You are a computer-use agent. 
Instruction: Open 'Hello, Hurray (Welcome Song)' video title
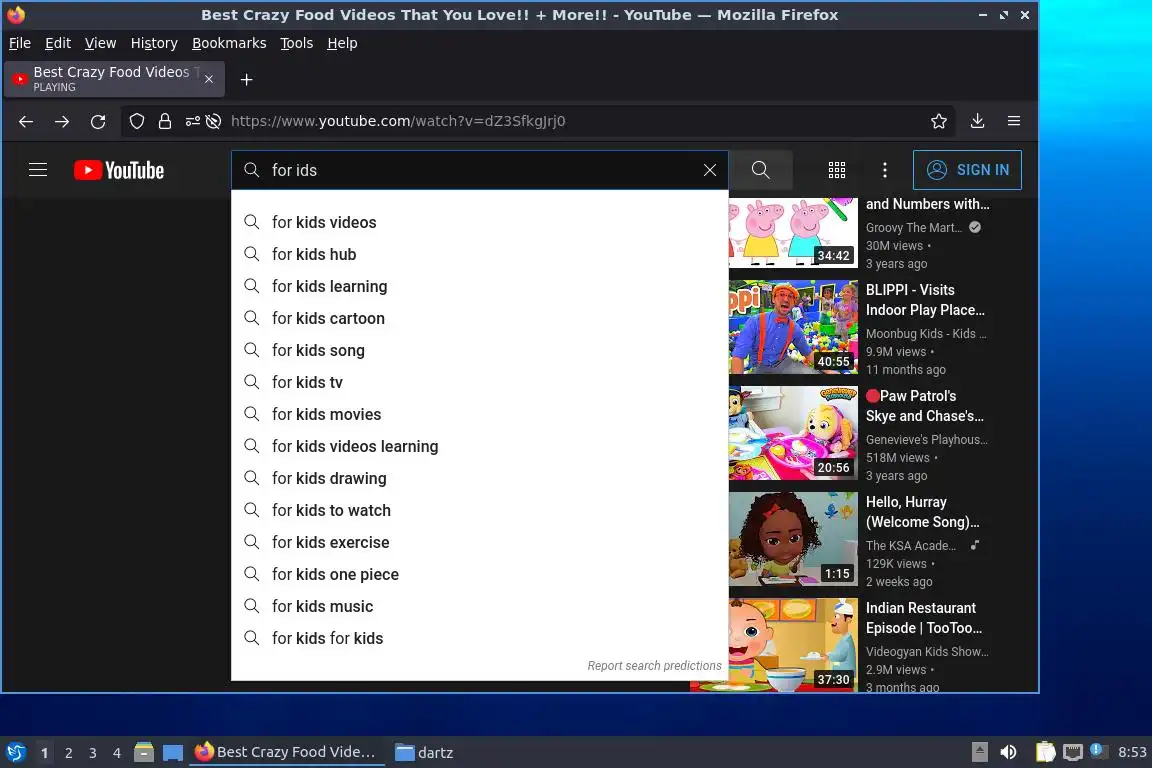pos(922,512)
